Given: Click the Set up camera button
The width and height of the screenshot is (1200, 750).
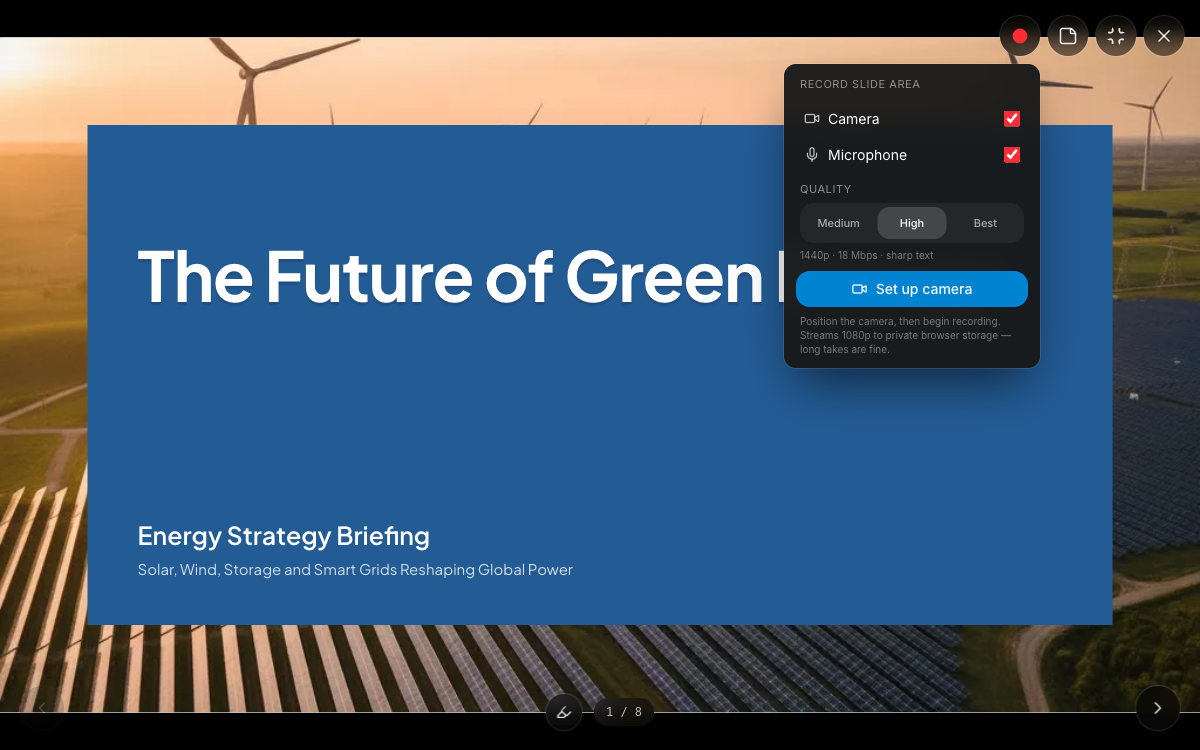Looking at the screenshot, I should tap(912, 289).
